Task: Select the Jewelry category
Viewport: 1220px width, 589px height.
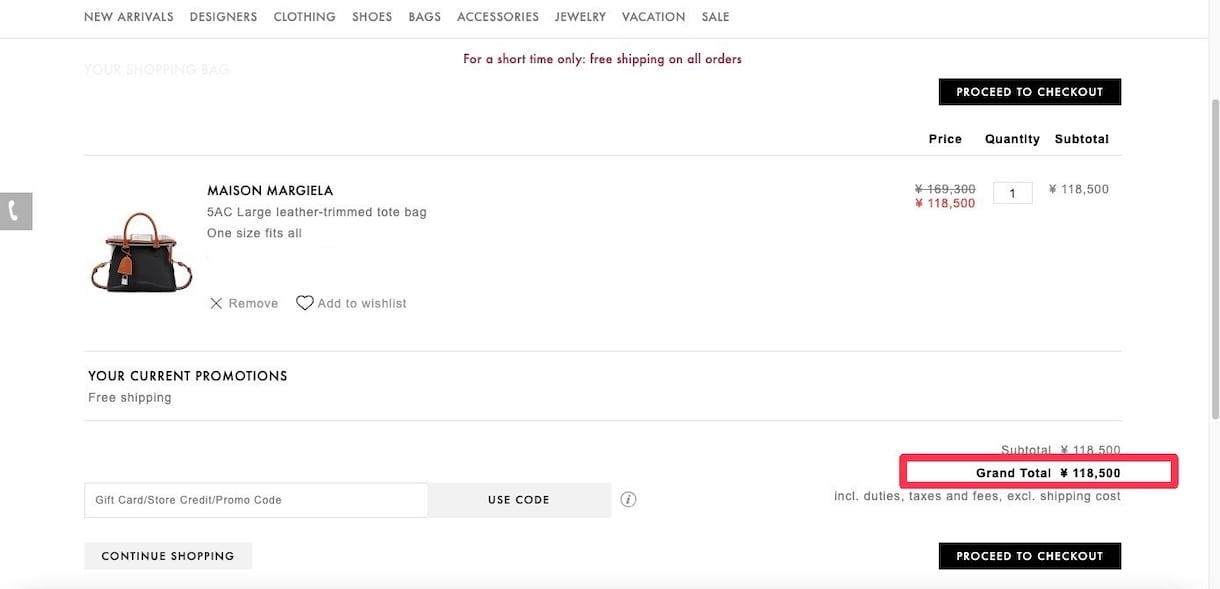Action: 581,17
